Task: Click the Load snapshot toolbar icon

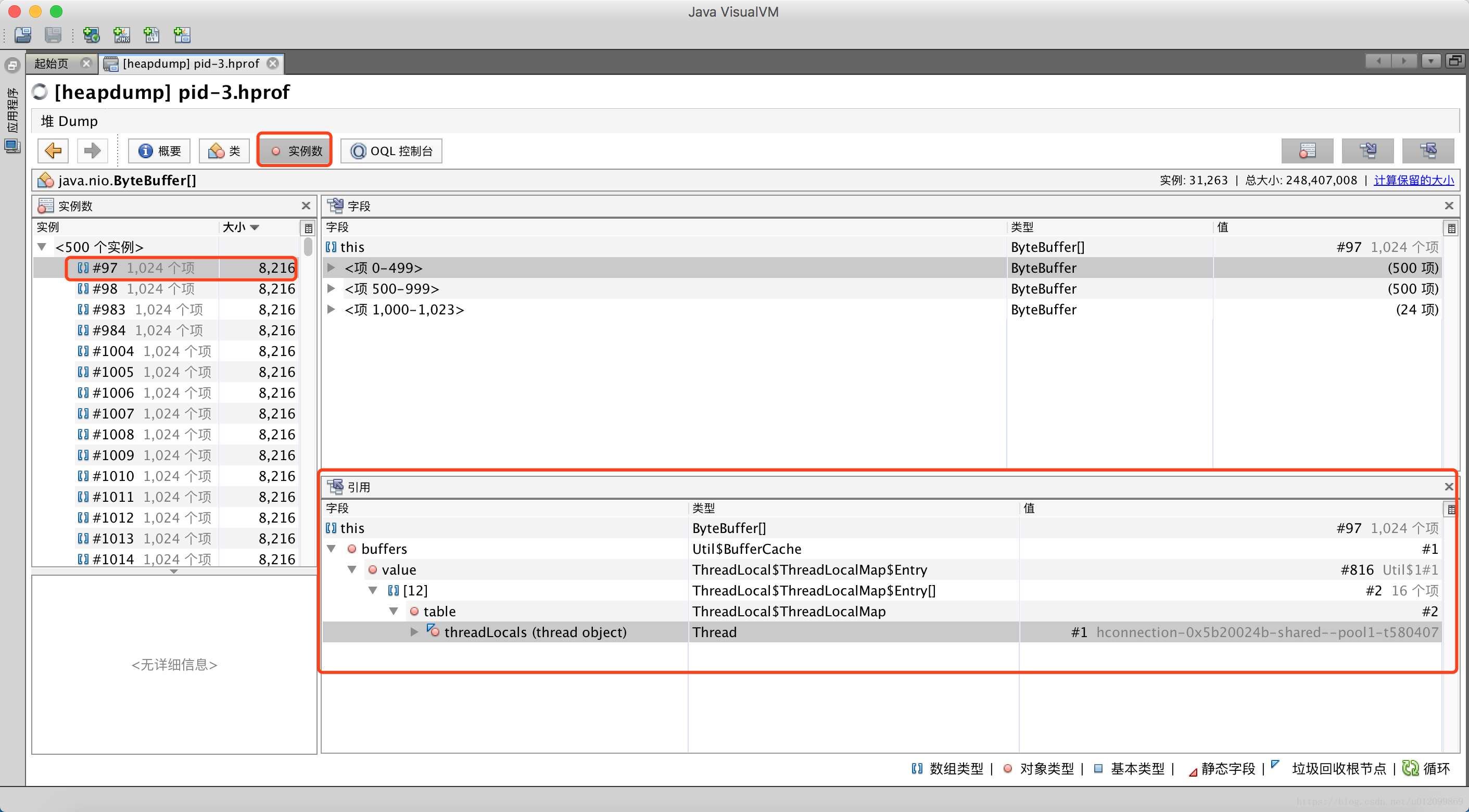Action: pos(23,35)
